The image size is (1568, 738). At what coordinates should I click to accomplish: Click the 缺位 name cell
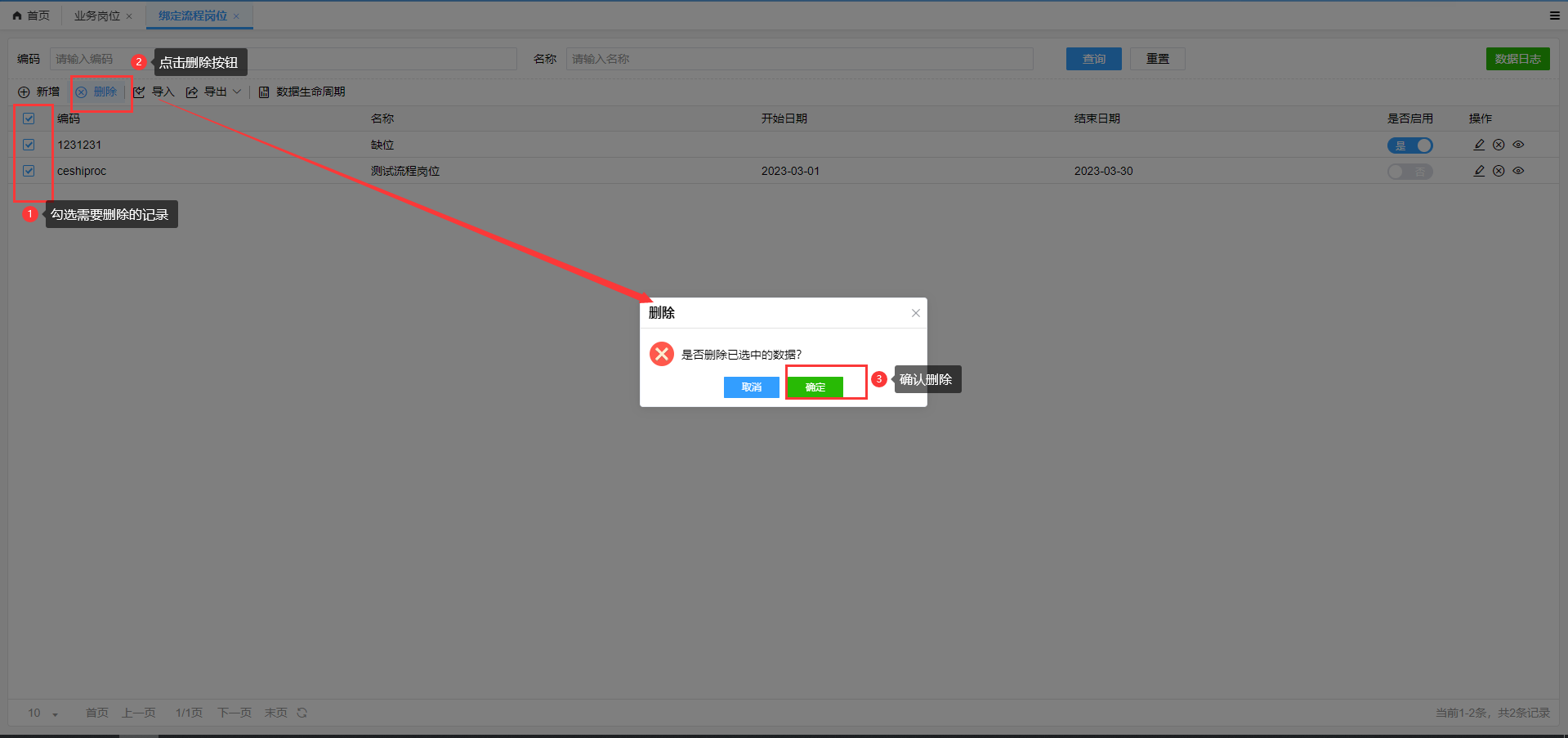[x=382, y=145]
